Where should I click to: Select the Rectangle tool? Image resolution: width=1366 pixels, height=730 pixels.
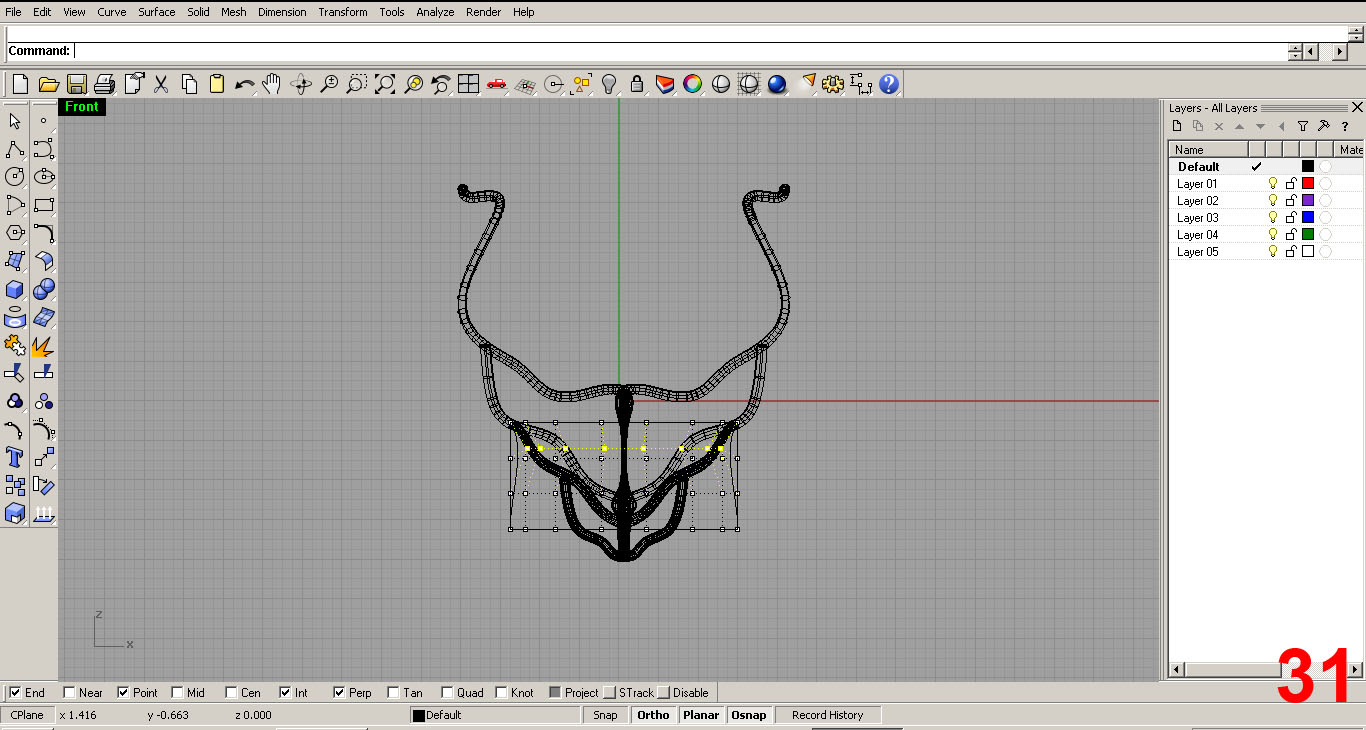(44, 205)
